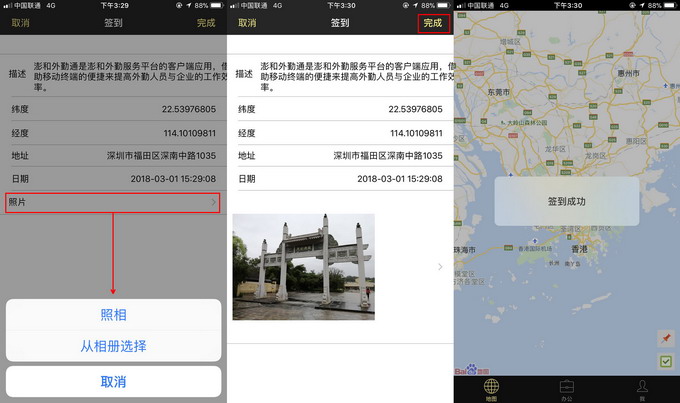Expand the red-outlined 照片 row
This screenshot has height=403, width=680.
click(x=113, y=203)
